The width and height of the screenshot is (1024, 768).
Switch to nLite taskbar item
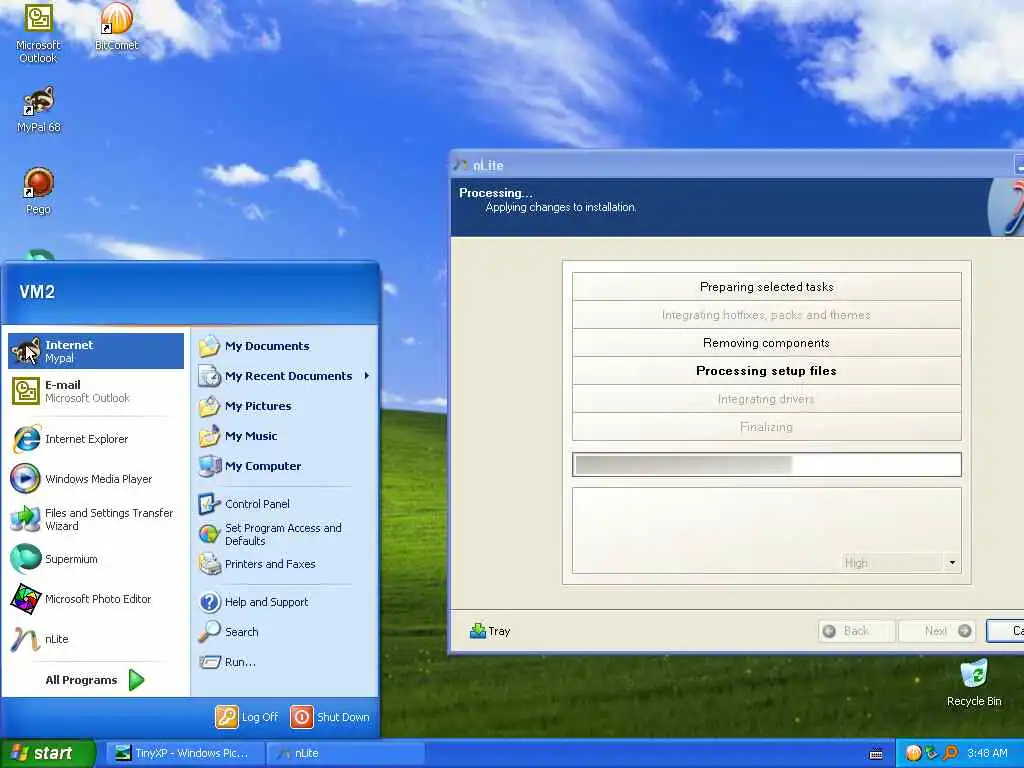345,753
